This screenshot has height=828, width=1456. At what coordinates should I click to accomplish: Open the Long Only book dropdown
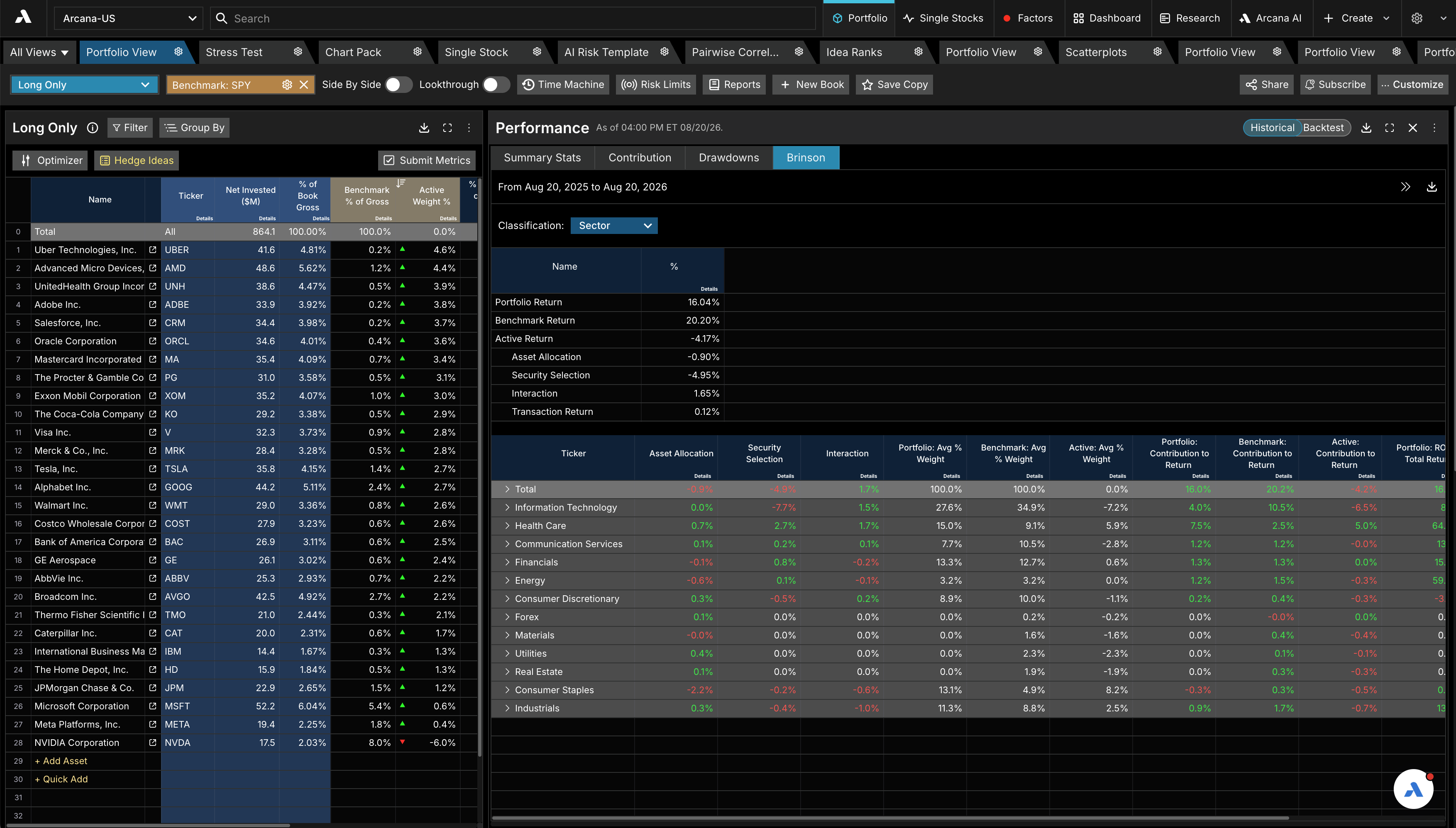click(84, 85)
